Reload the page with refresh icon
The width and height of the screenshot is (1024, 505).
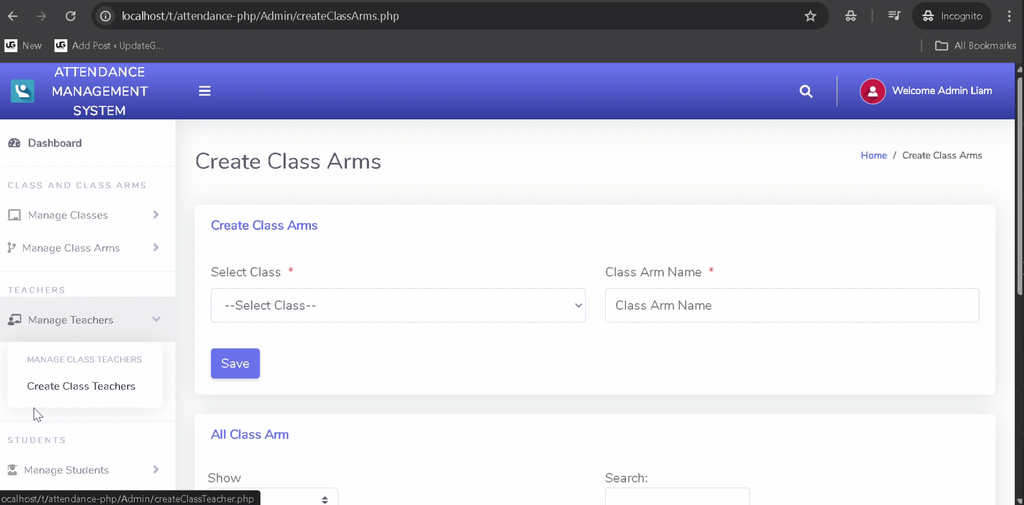pos(71,16)
